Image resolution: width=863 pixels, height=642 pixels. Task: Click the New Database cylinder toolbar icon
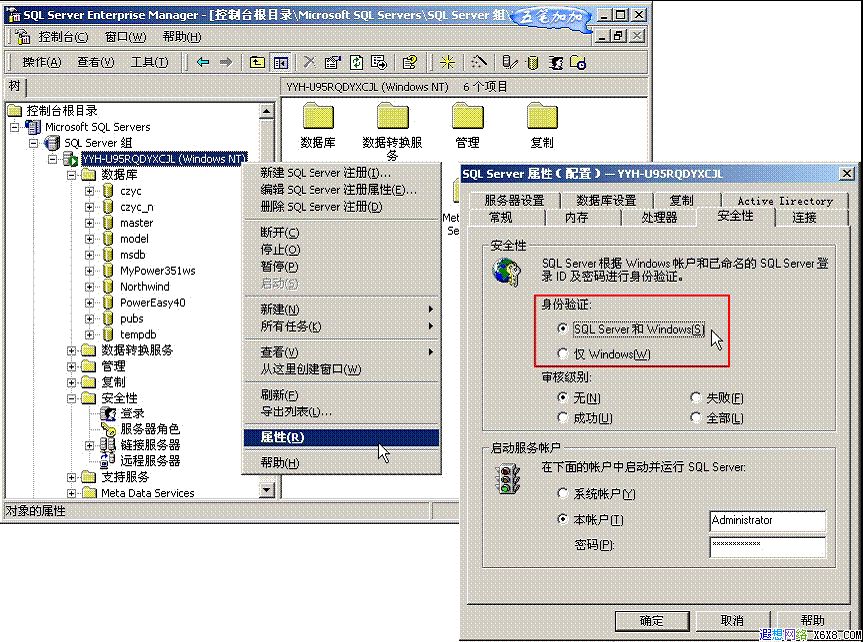click(532, 62)
